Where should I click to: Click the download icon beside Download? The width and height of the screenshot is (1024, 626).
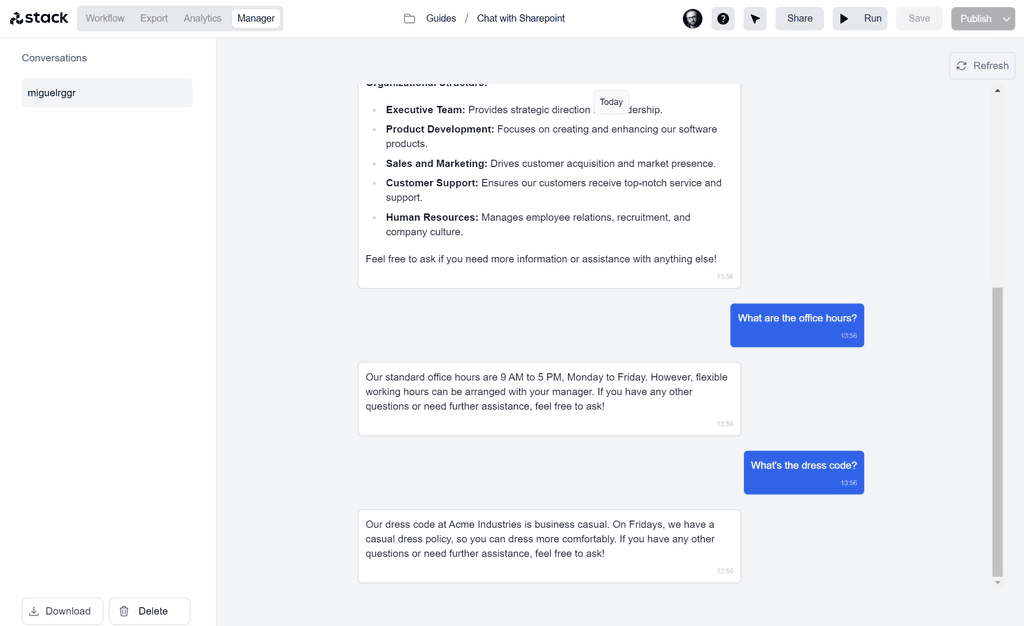(36, 610)
